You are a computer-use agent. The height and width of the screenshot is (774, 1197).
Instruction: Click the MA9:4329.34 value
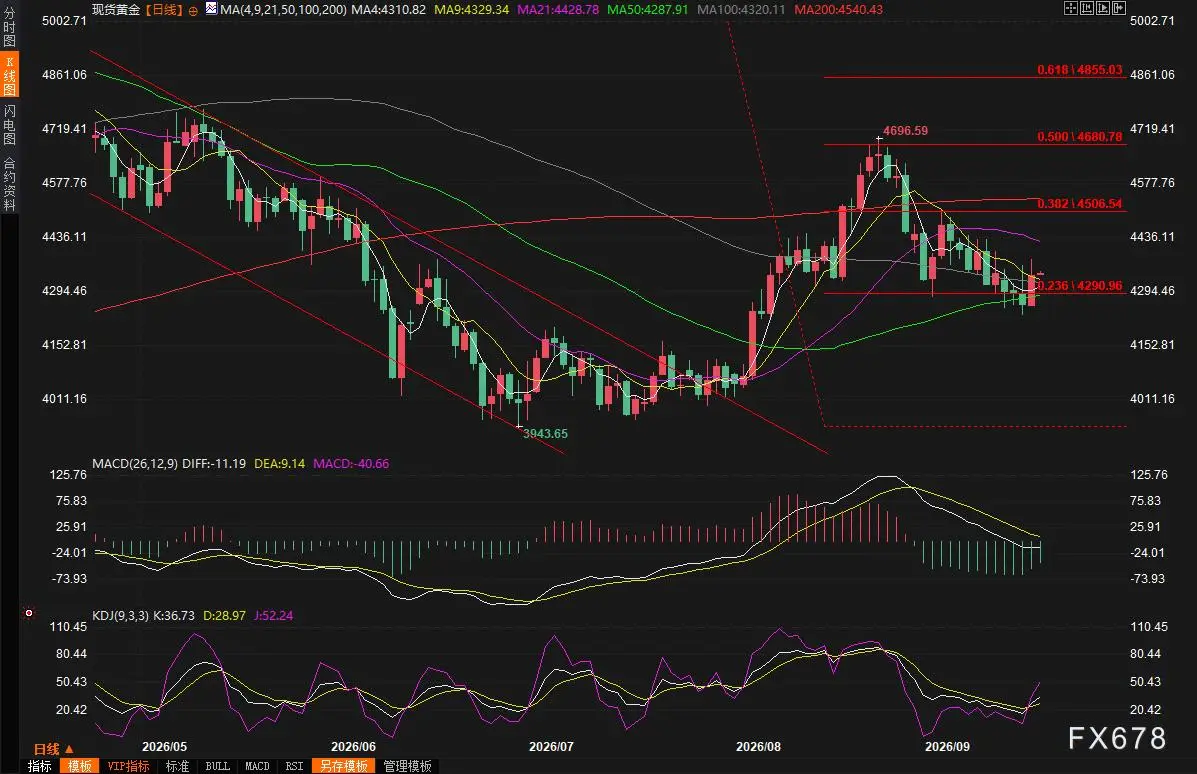point(471,9)
